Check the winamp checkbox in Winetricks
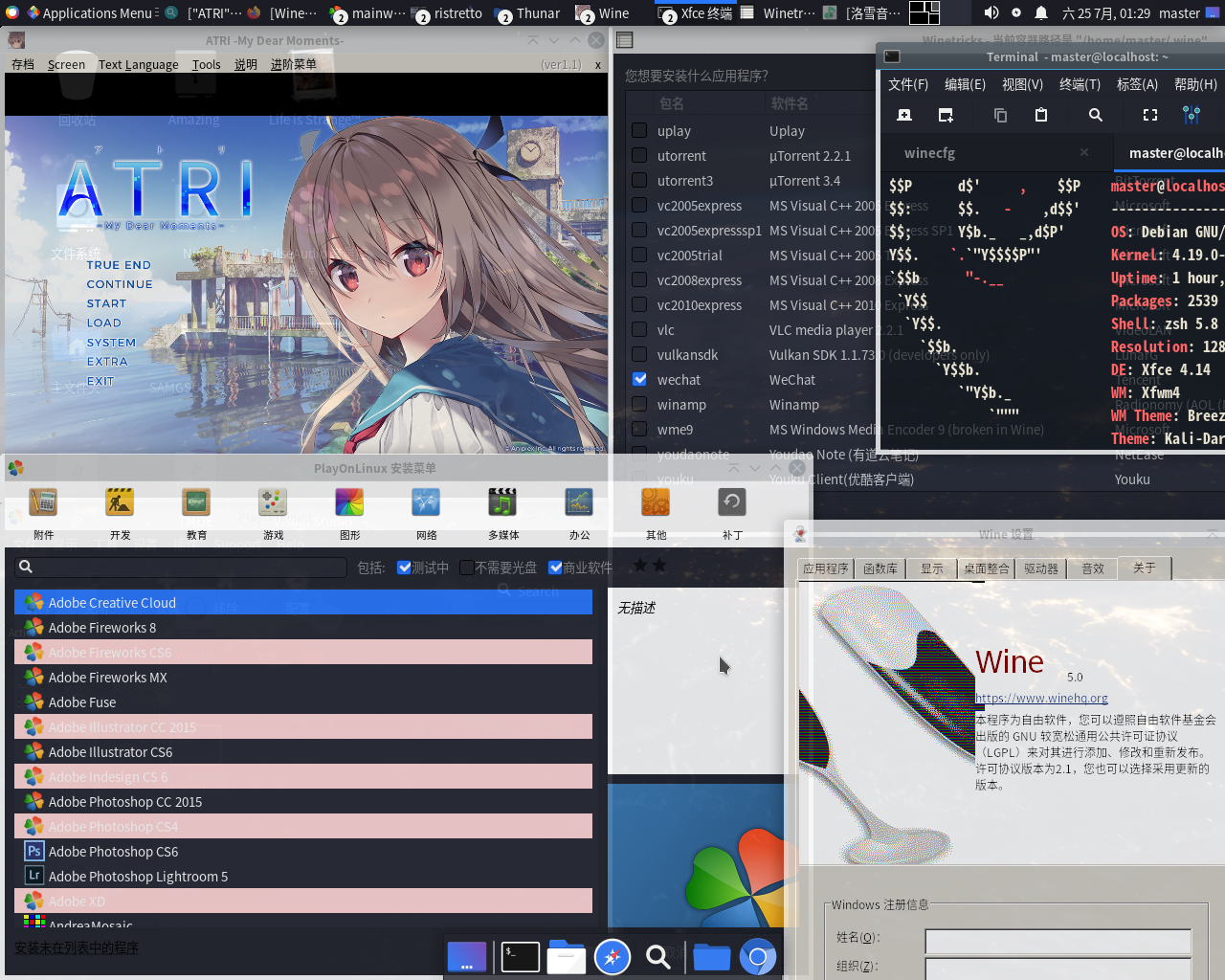The image size is (1225, 980). pyautogui.click(x=639, y=404)
